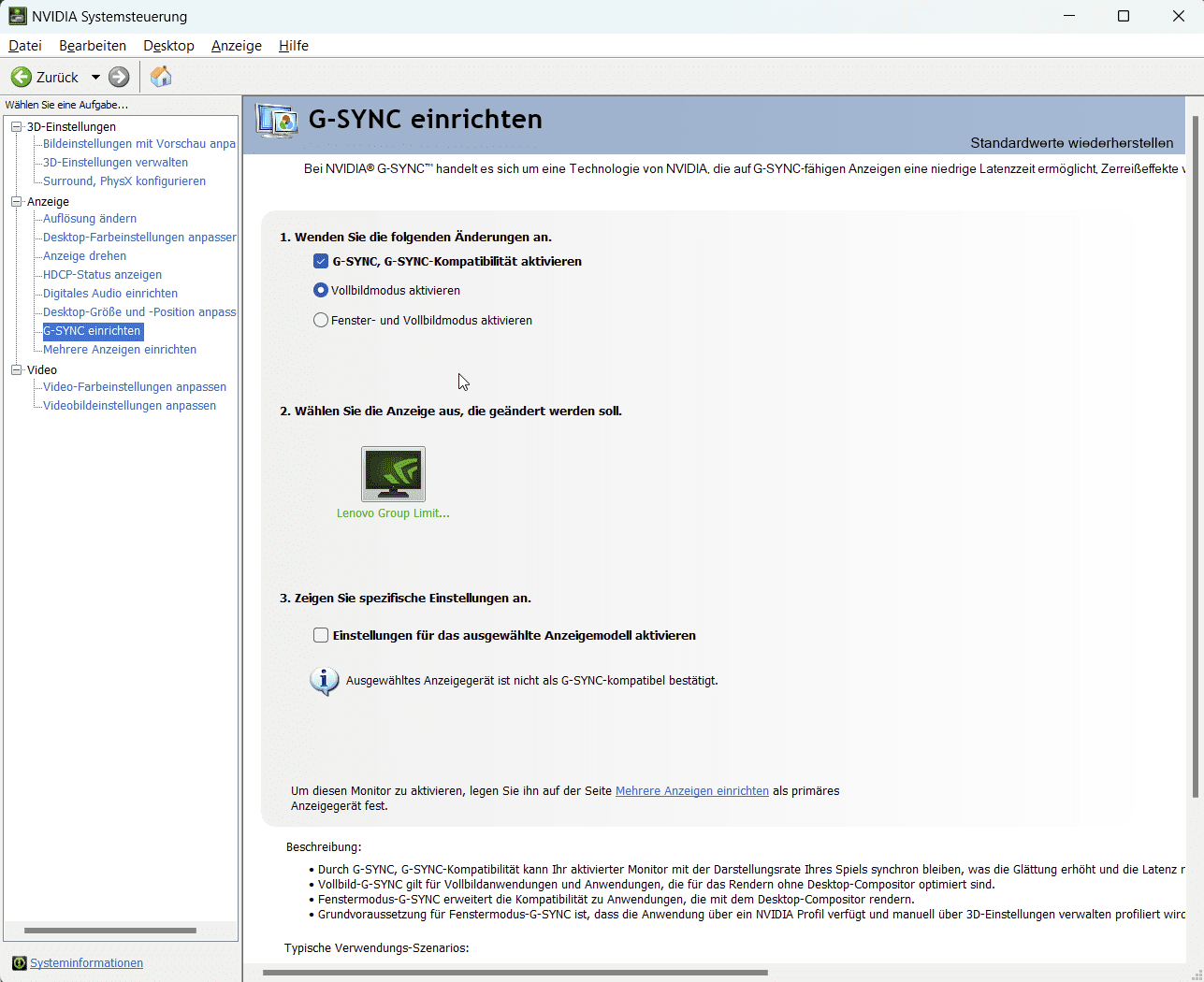
Task: Collapse the Video tree node
Action: coord(16,369)
